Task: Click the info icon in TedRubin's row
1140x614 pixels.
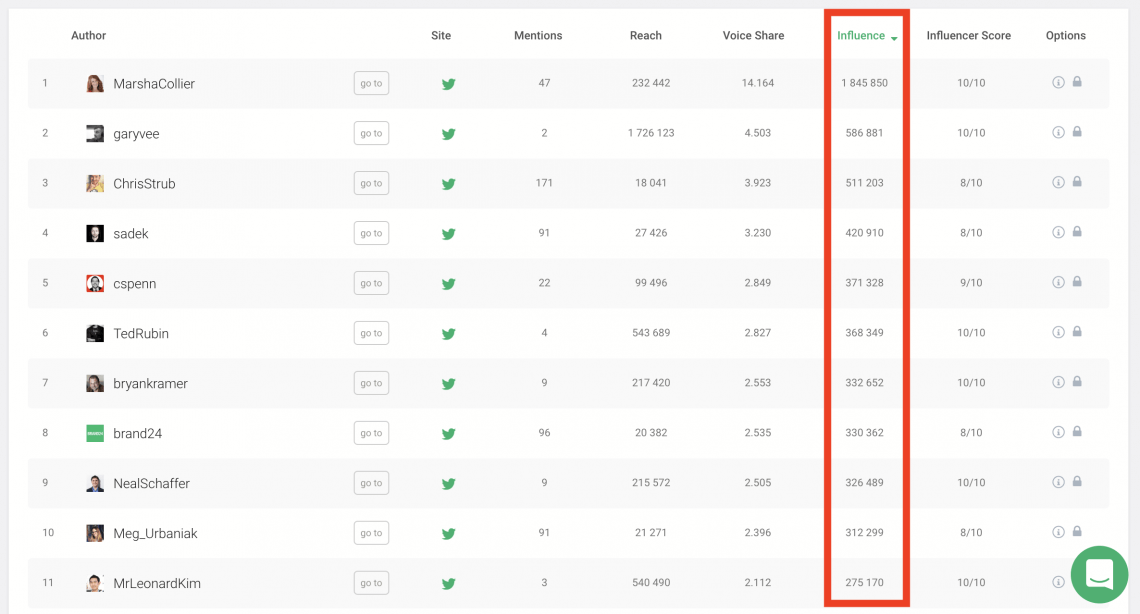Action: click(1059, 332)
